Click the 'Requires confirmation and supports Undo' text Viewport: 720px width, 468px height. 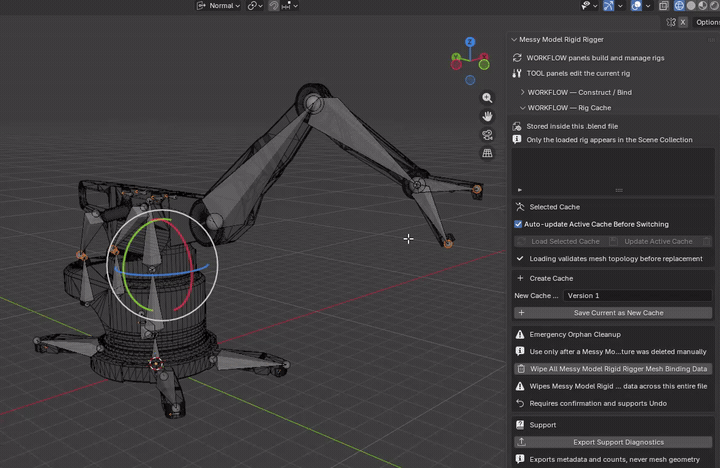(598, 403)
